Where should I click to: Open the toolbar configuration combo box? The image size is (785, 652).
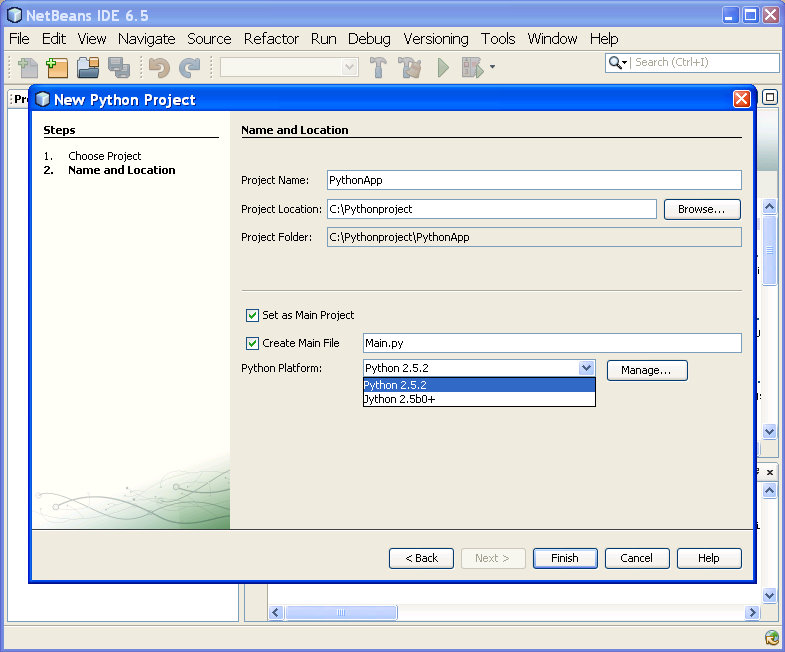[x=289, y=67]
